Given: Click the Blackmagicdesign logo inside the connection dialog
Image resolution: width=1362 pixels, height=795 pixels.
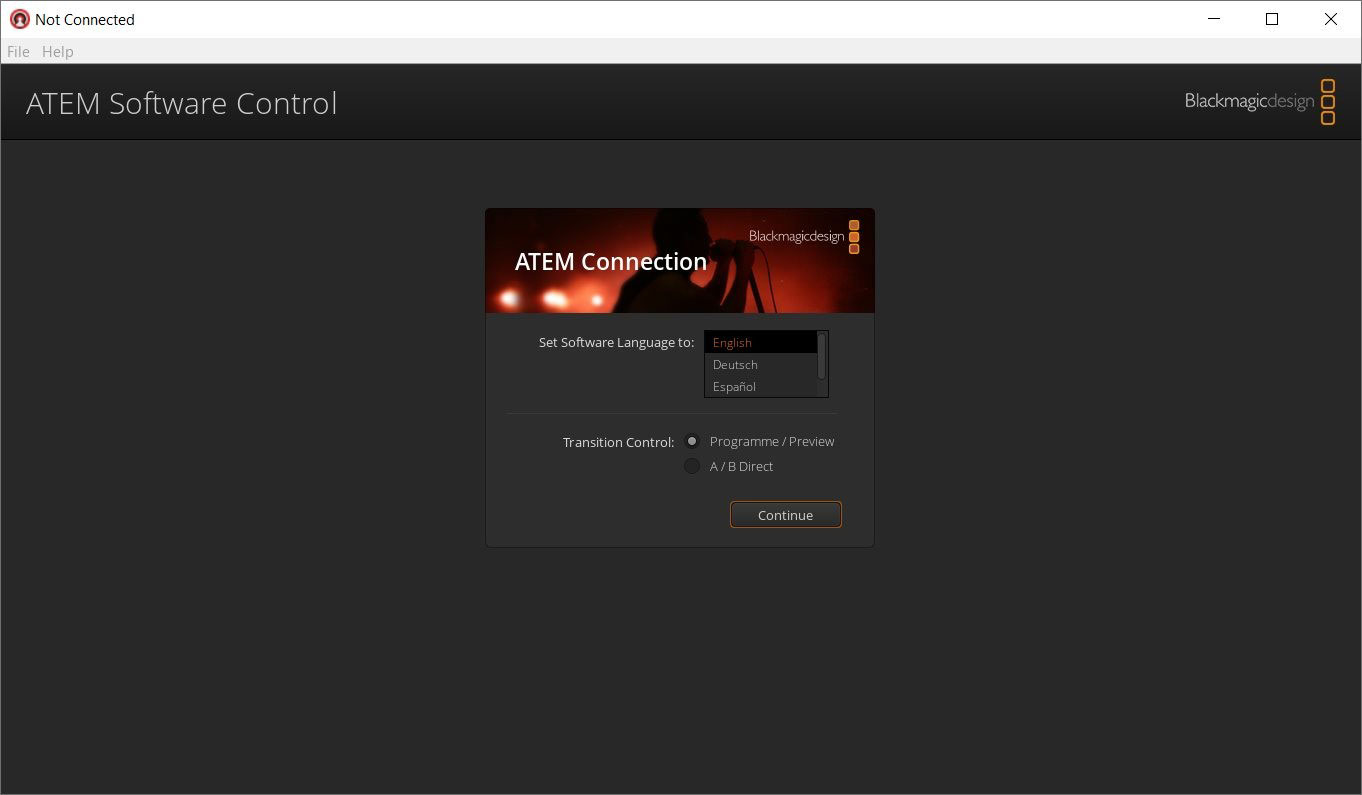Looking at the screenshot, I should pyautogui.click(x=804, y=237).
